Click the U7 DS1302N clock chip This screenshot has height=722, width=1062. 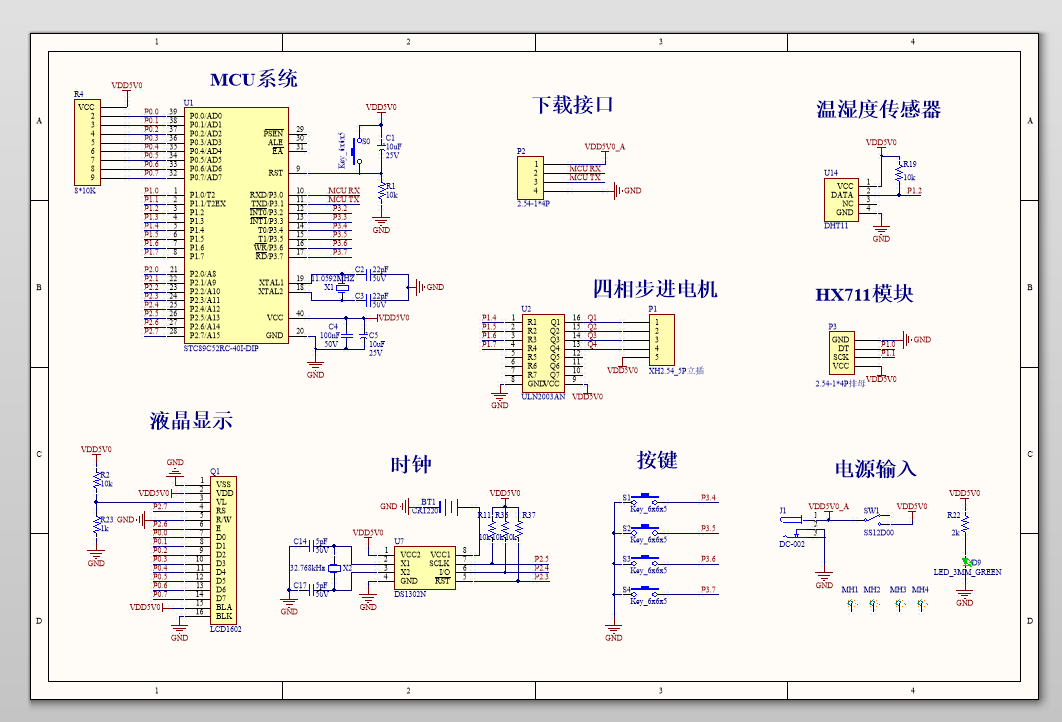(425, 568)
